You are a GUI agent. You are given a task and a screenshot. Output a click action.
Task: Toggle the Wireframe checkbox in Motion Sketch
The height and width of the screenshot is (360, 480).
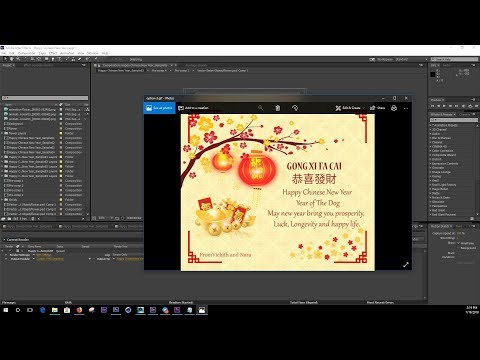coord(458,243)
